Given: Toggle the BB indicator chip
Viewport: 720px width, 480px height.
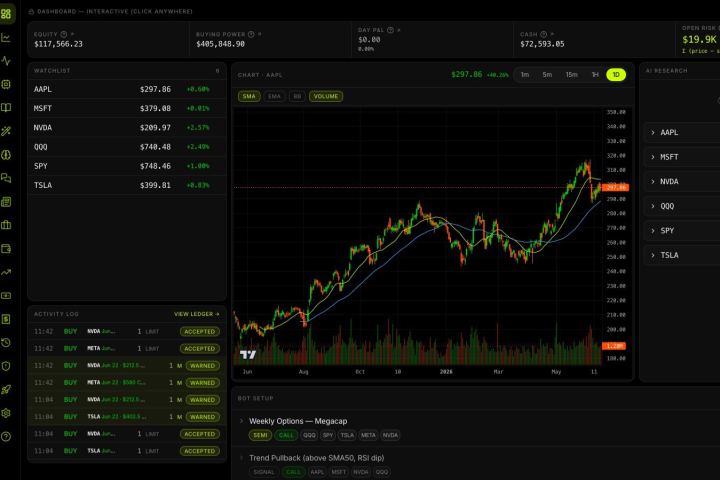Looking at the screenshot, I should click(297, 96).
